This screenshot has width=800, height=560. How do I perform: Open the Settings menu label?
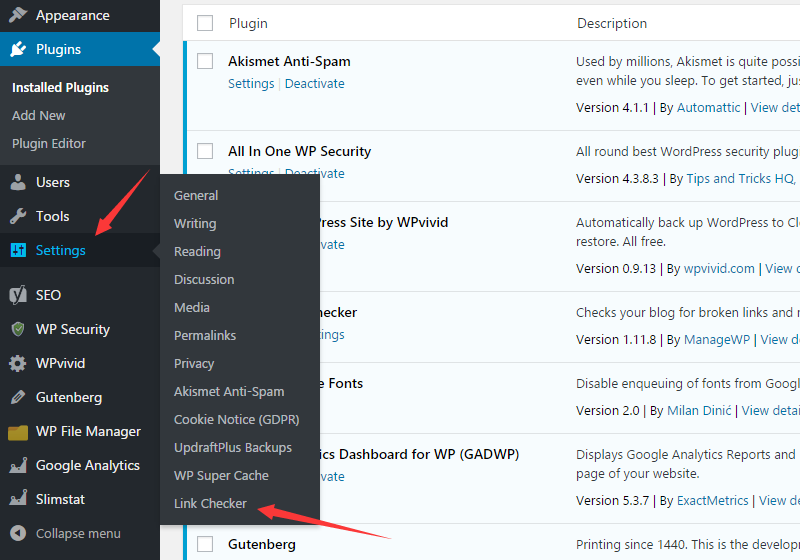[61, 250]
